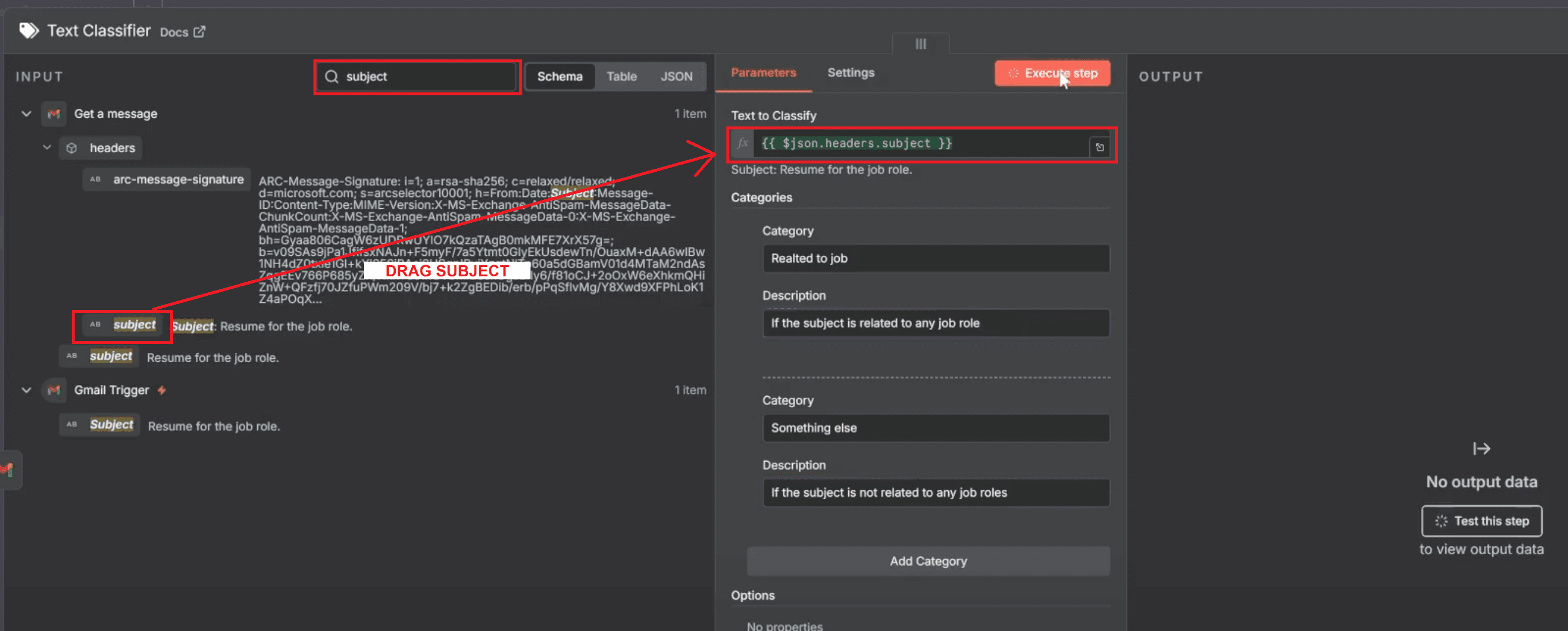Collapse the headers group
The height and width of the screenshot is (631, 1568).
coord(47,147)
